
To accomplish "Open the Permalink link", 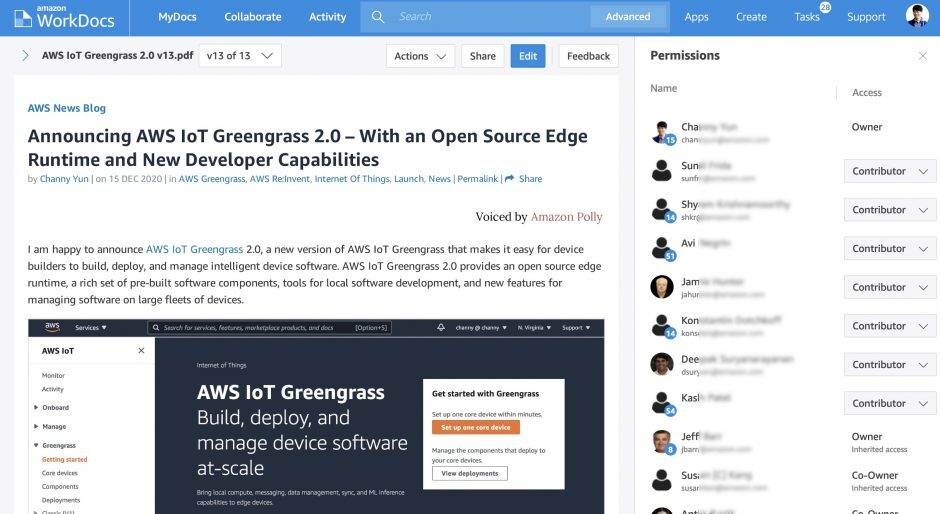I will click(x=478, y=179).
